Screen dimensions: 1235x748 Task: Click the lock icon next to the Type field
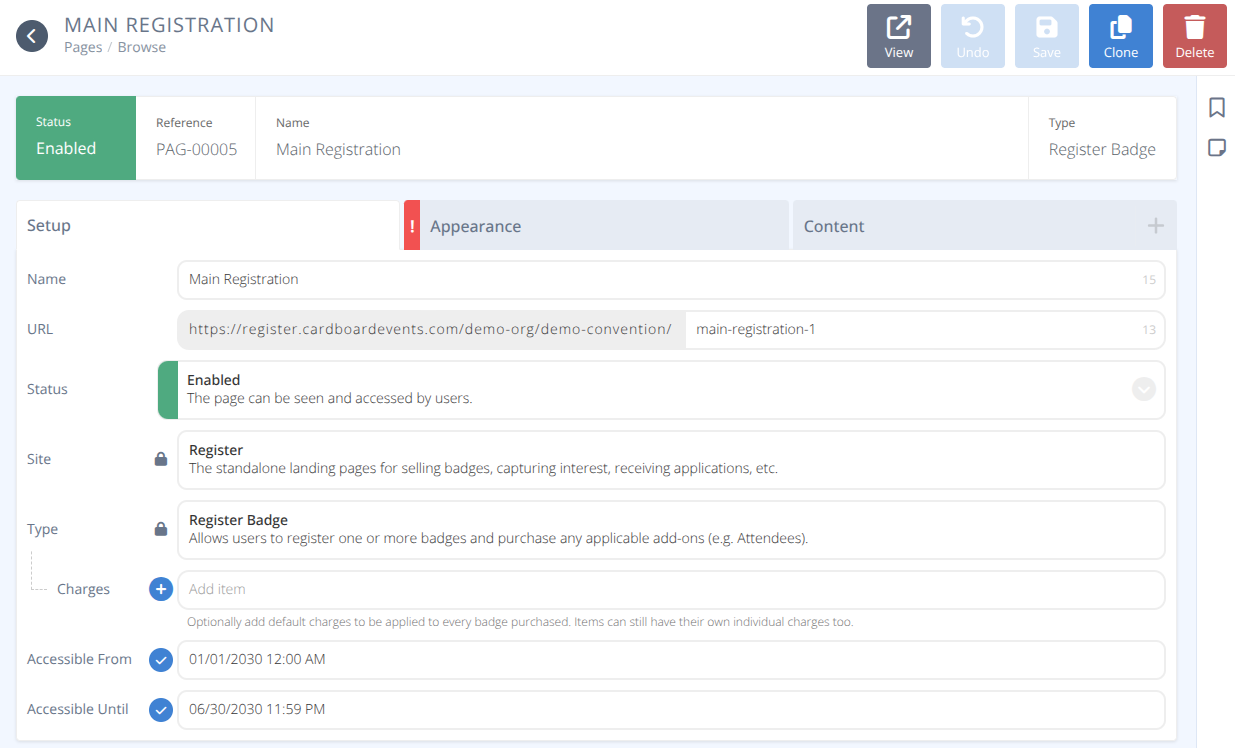[x=161, y=528]
